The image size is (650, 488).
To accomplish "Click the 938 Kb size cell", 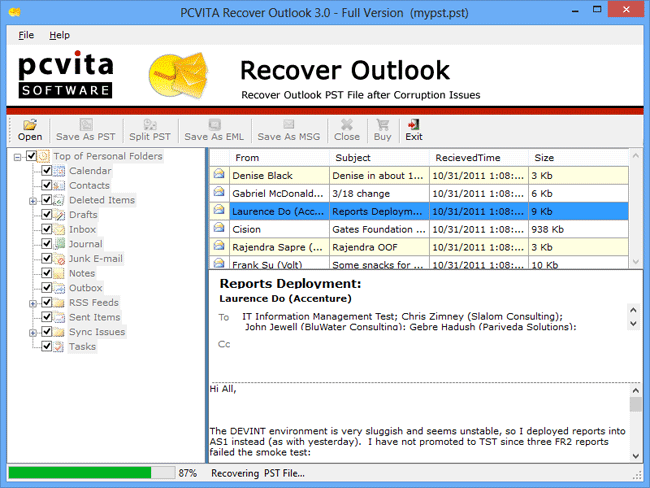I will pos(578,229).
